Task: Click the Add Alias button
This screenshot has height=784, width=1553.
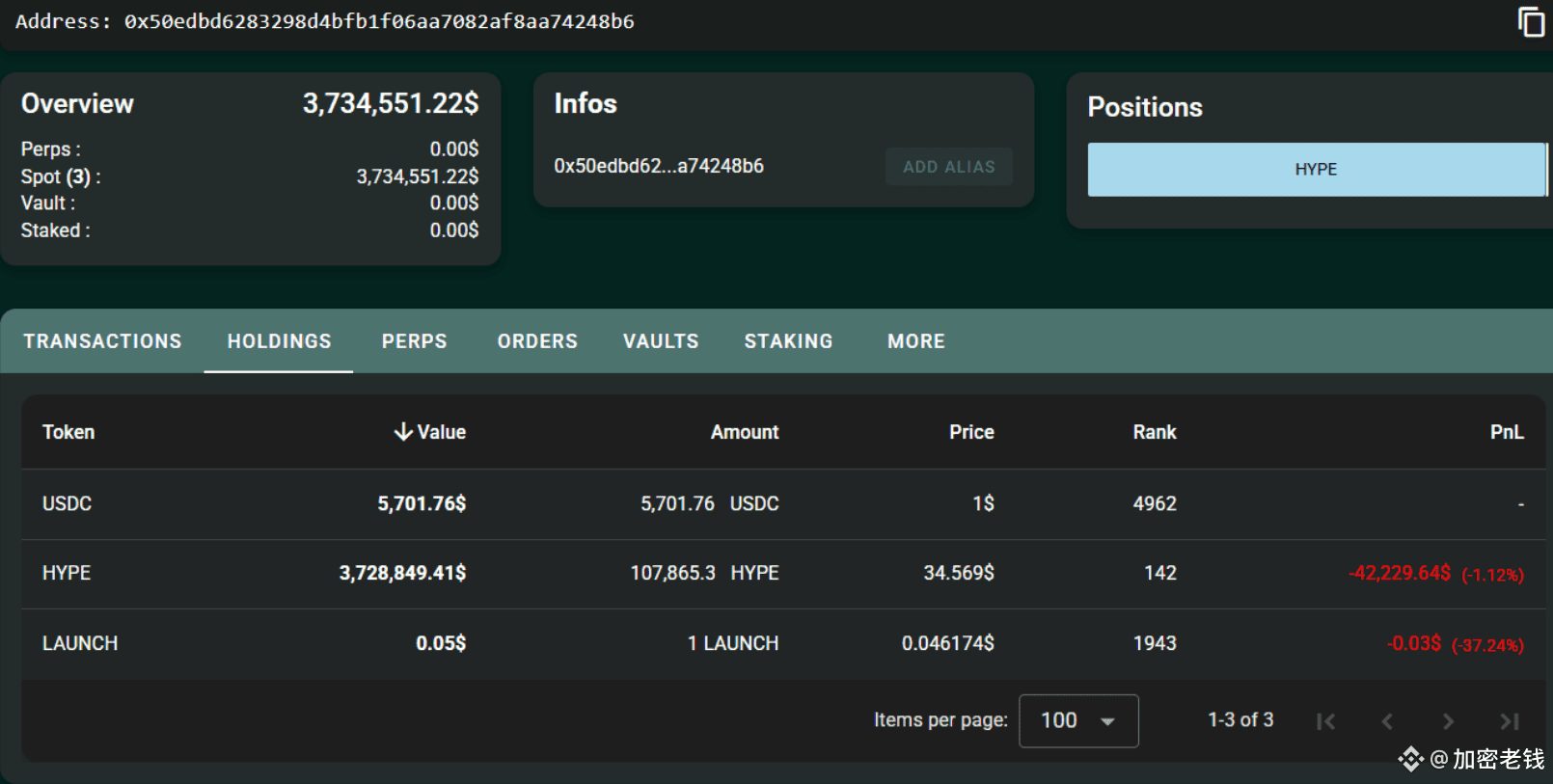Action: pyautogui.click(x=949, y=167)
